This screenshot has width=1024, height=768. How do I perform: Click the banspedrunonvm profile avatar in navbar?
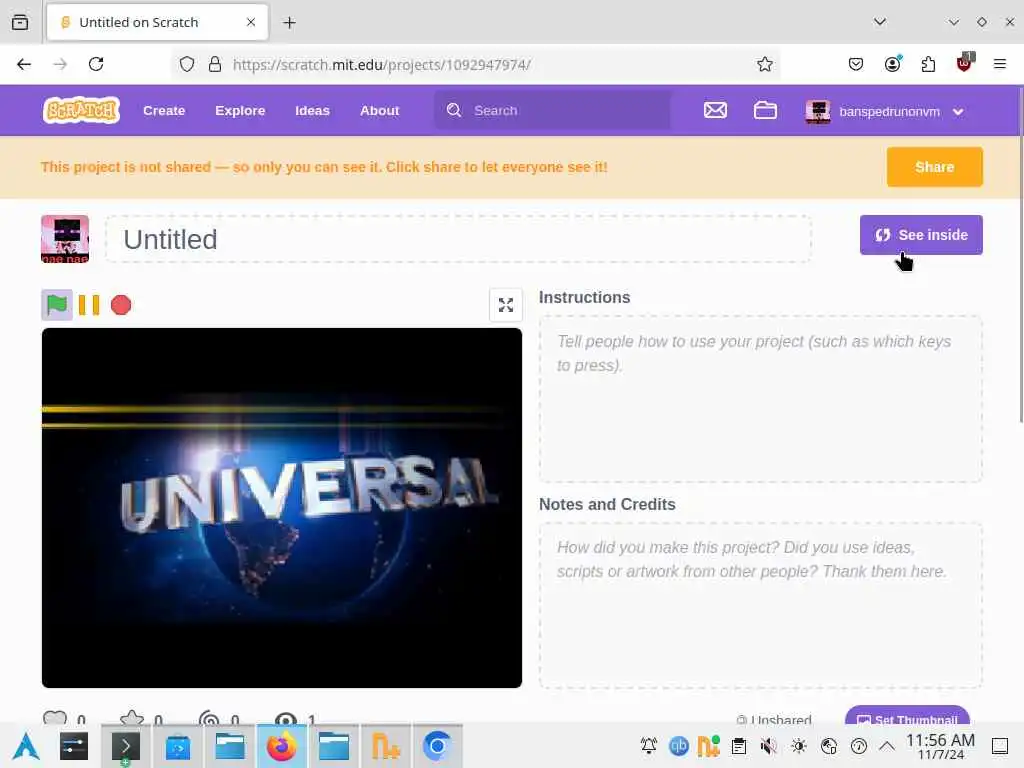(818, 112)
